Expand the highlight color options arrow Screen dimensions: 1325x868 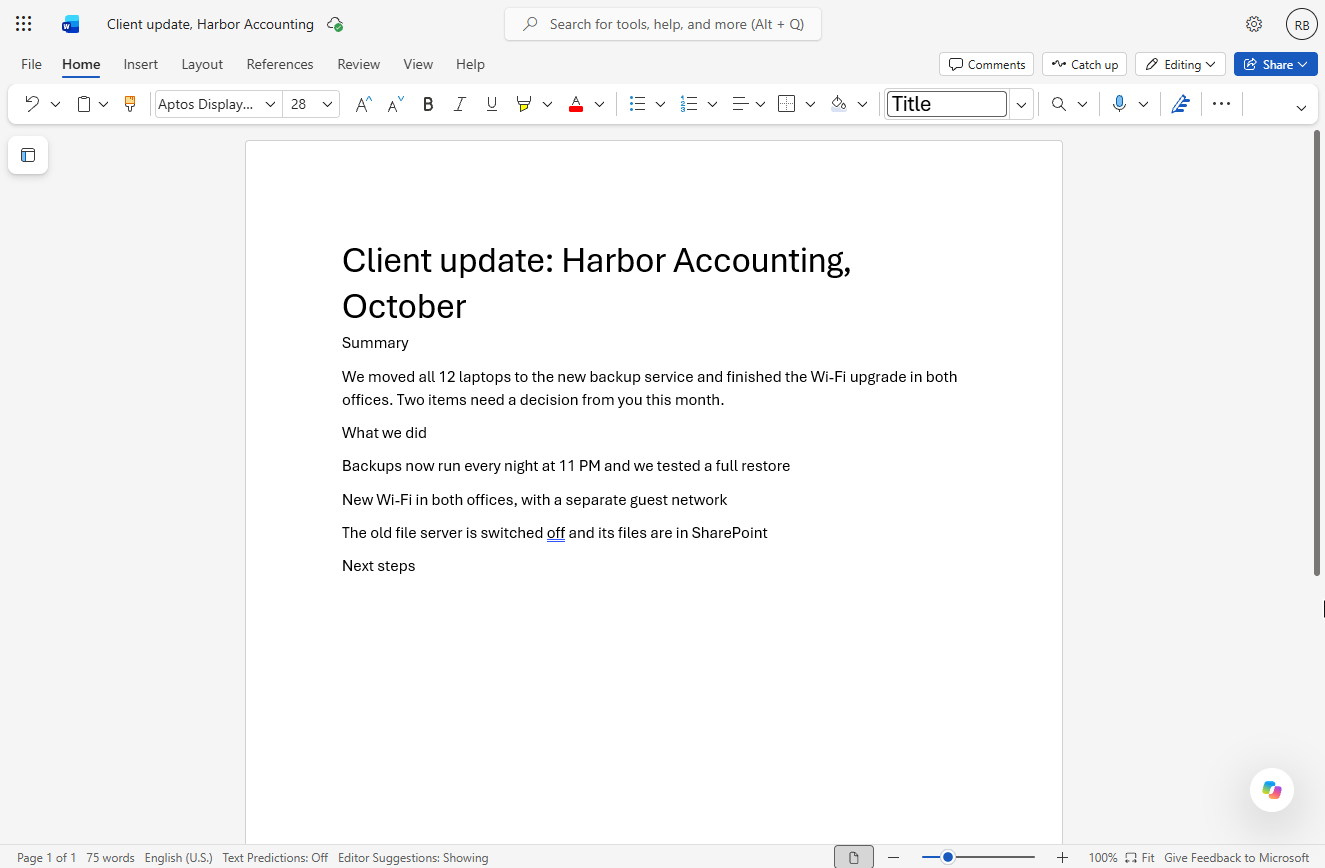[x=547, y=104]
